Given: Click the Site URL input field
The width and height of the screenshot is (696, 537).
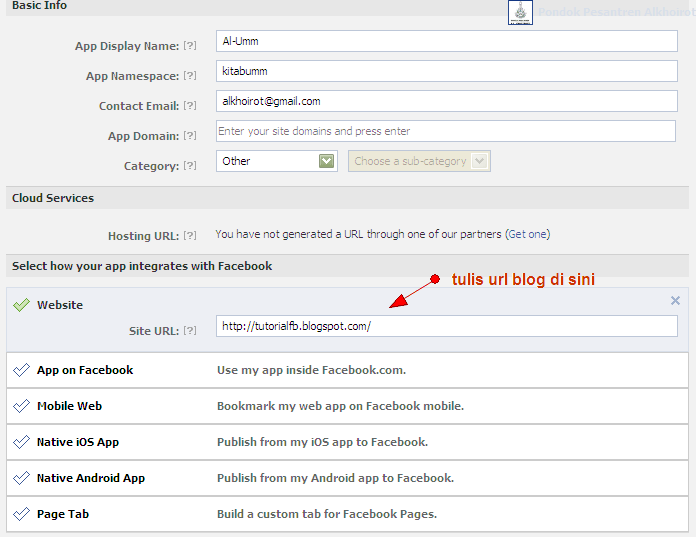Looking at the screenshot, I should [447, 326].
